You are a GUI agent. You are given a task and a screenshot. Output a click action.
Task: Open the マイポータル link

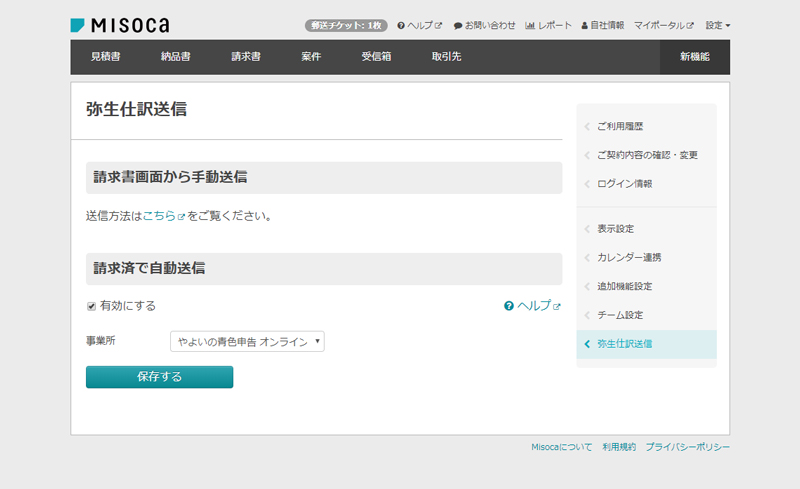664,26
